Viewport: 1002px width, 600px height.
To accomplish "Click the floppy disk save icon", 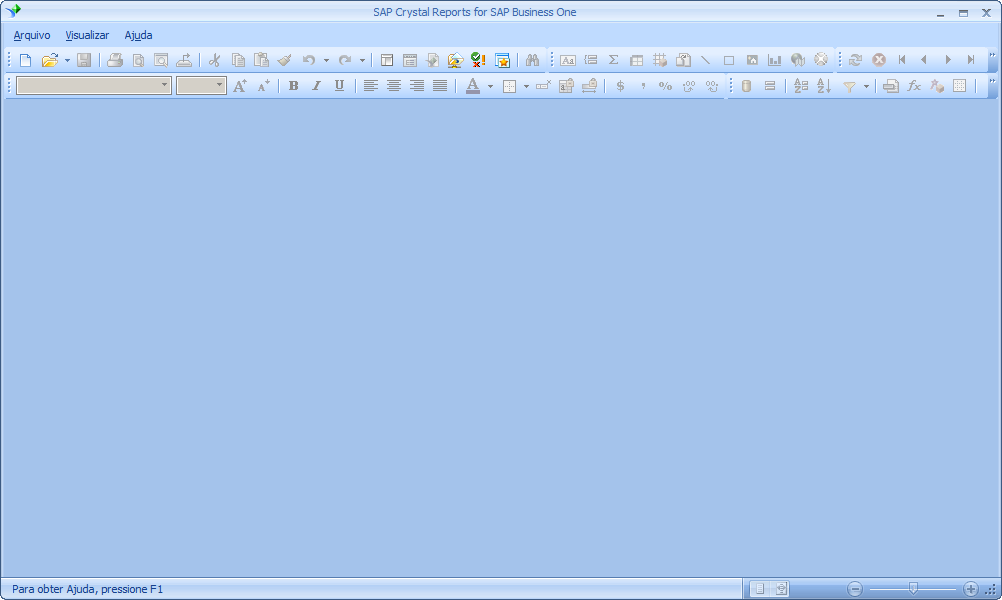I will click(84, 60).
